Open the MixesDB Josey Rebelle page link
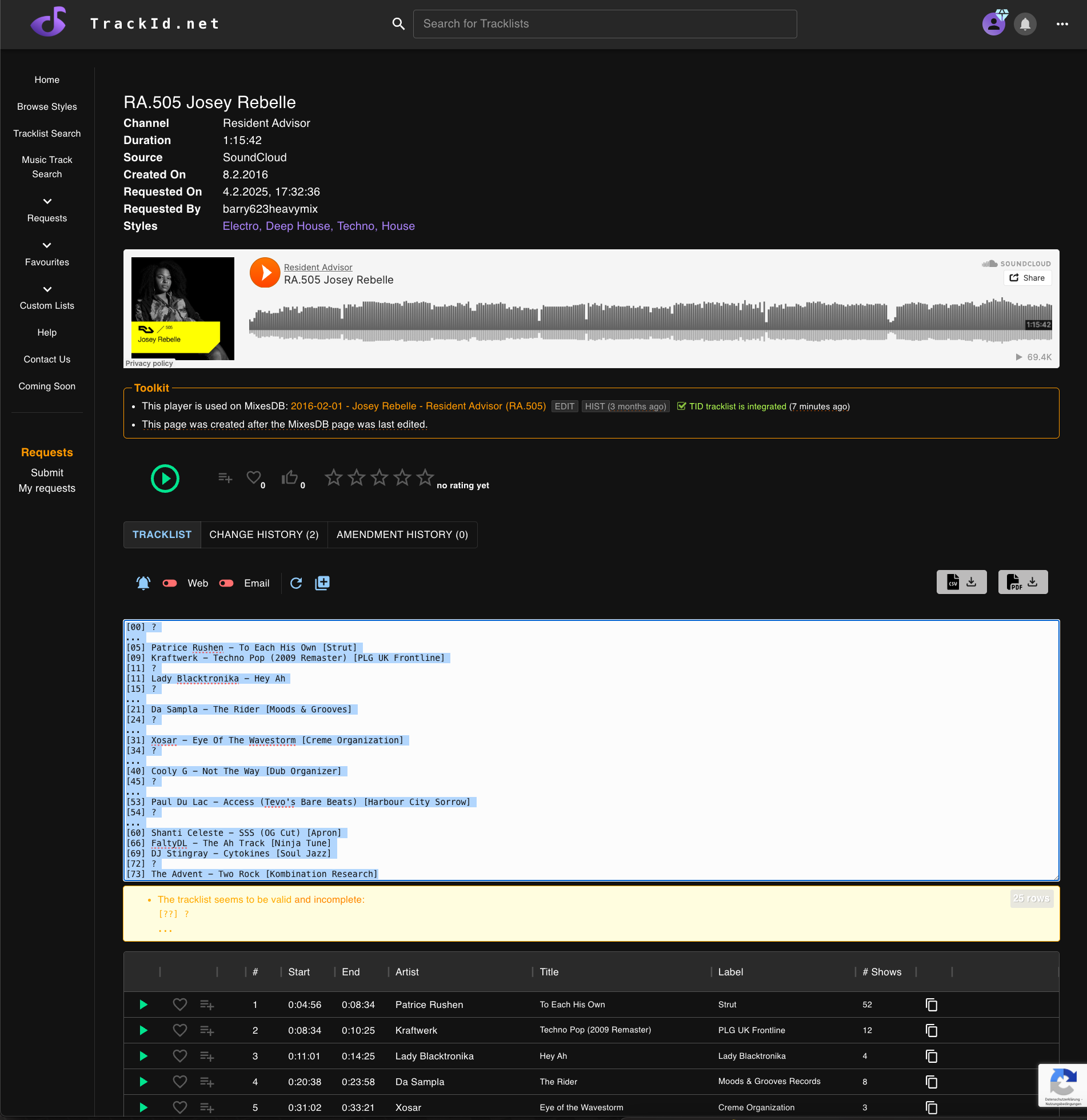1087x1120 pixels. coord(418,406)
